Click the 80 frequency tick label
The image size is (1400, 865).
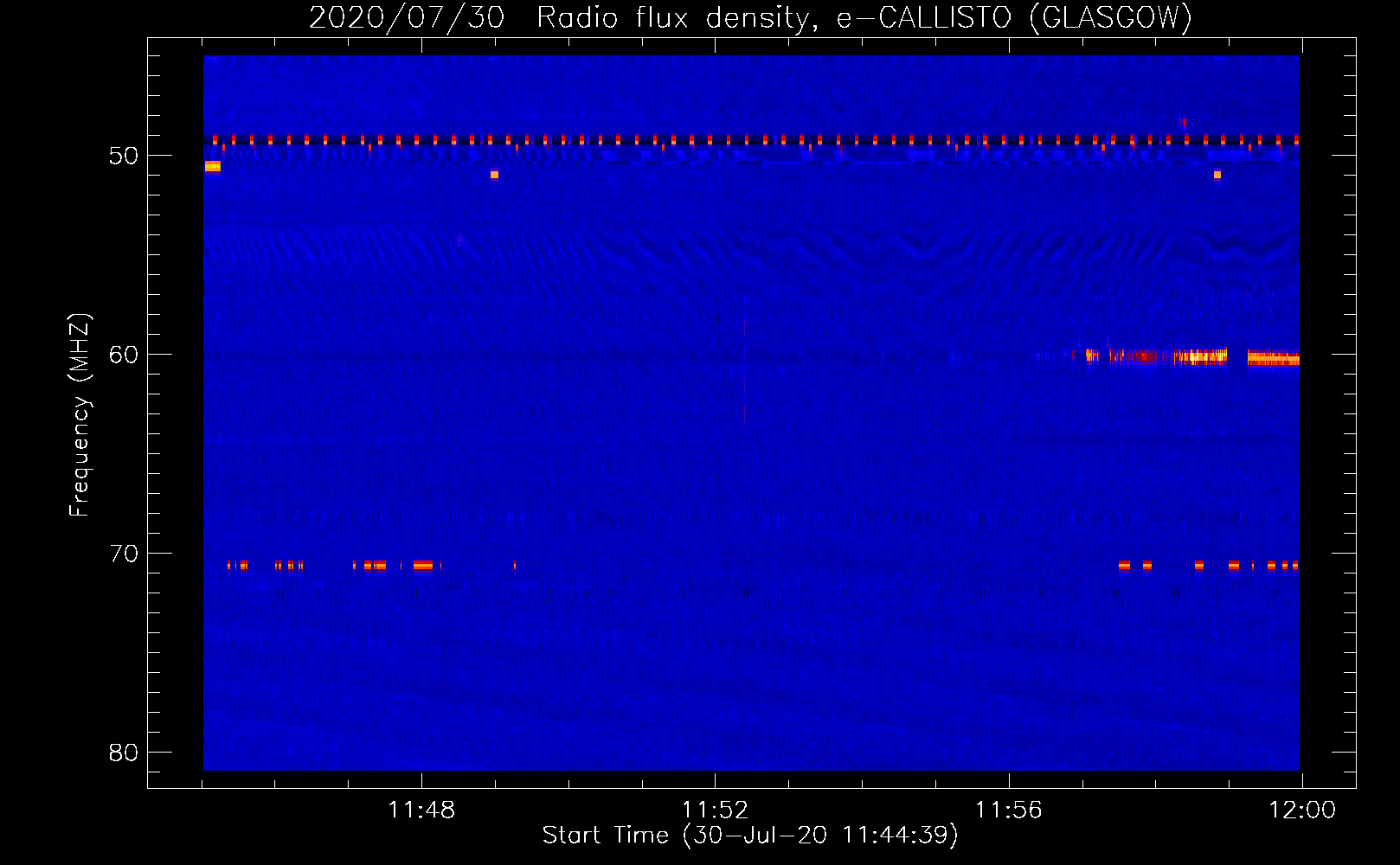point(124,753)
